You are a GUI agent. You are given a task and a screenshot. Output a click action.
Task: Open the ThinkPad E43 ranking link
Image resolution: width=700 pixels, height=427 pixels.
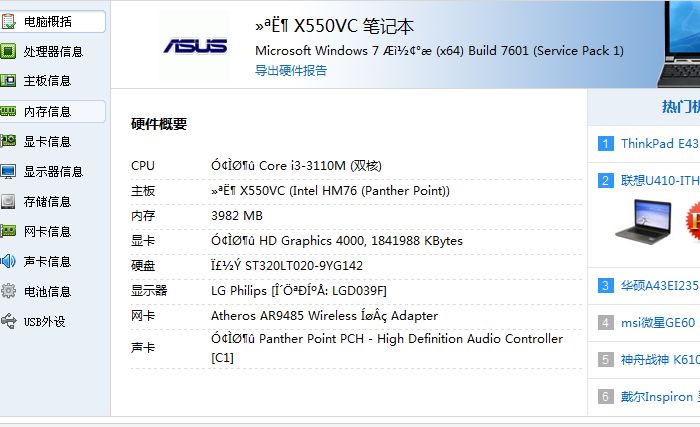pyautogui.click(x=658, y=143)
